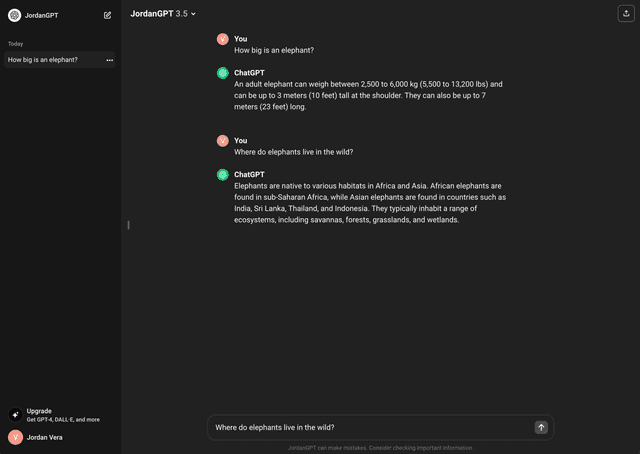Image resolution: width=640 pixels, height=454 pixels.
Task: Click "Get GPT-4, DALL·E, and more" upgrade link
Action: (63, 420)
